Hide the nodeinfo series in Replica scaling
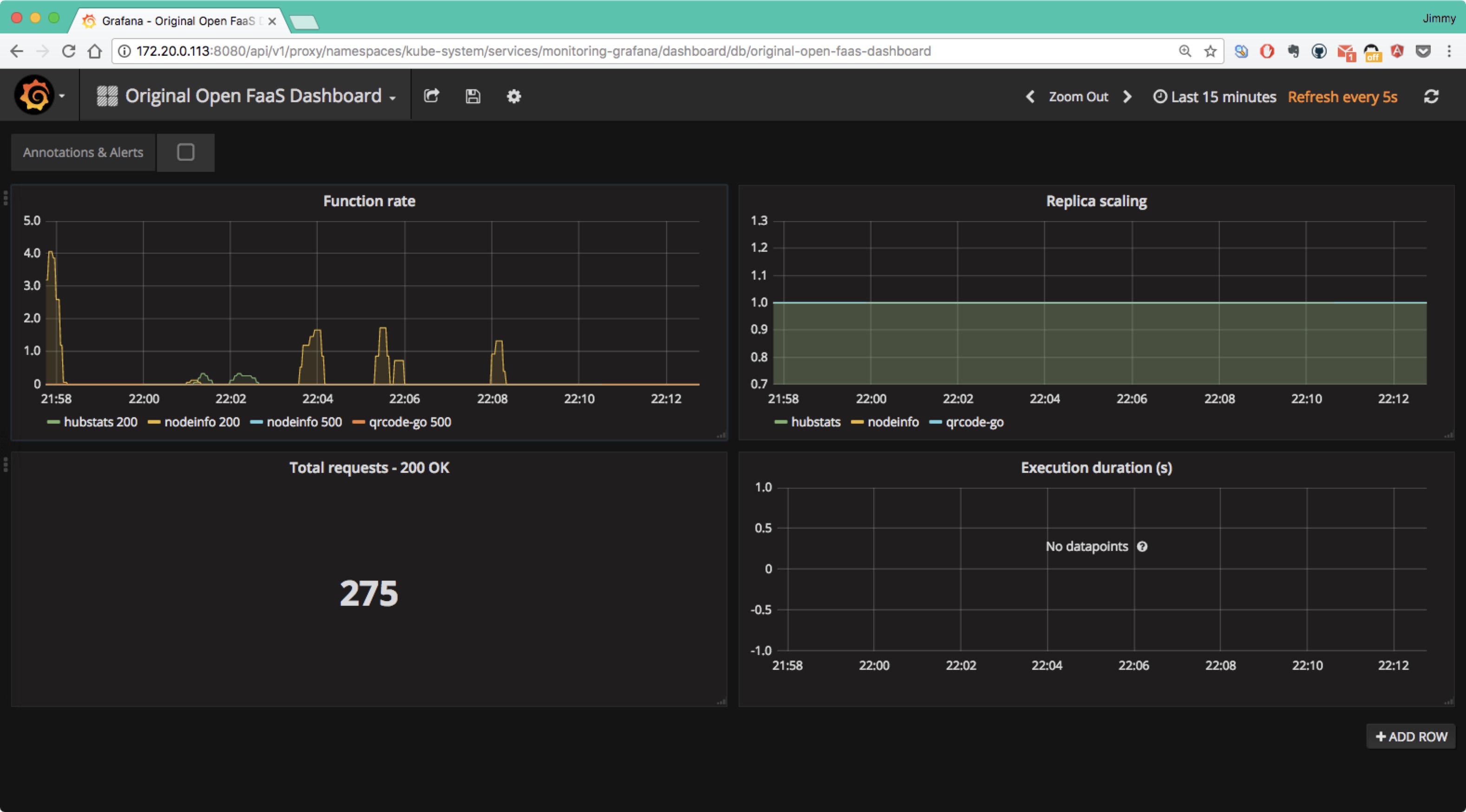Screen dimensions: 1466x812 893,422
